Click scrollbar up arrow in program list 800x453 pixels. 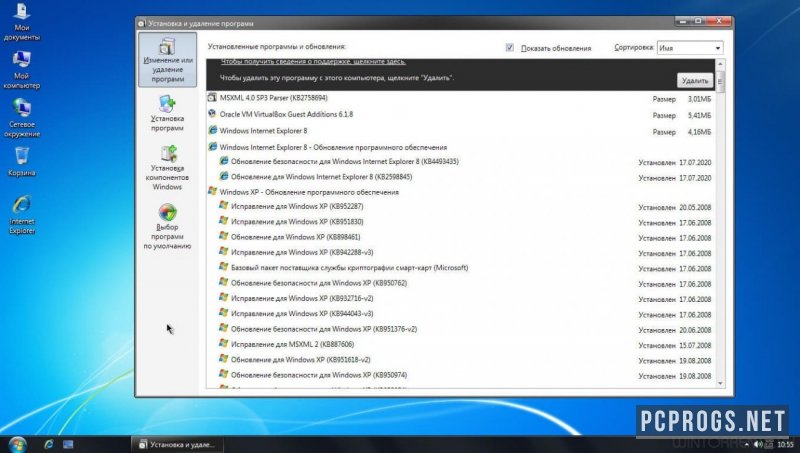[720, 64]
